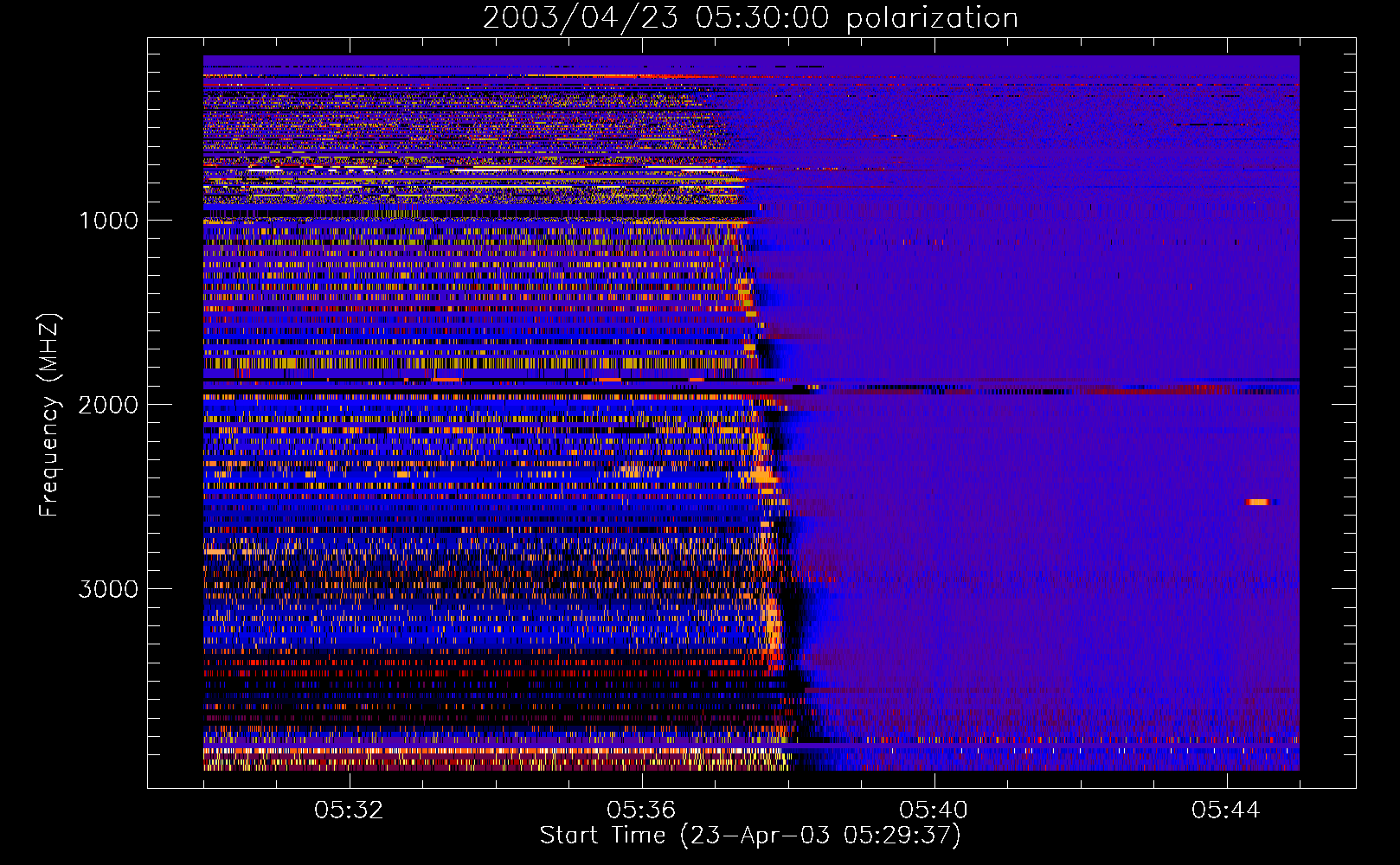Click the isolated orange burst near 05:44
1400x865 pixels.
point(1258,502)
